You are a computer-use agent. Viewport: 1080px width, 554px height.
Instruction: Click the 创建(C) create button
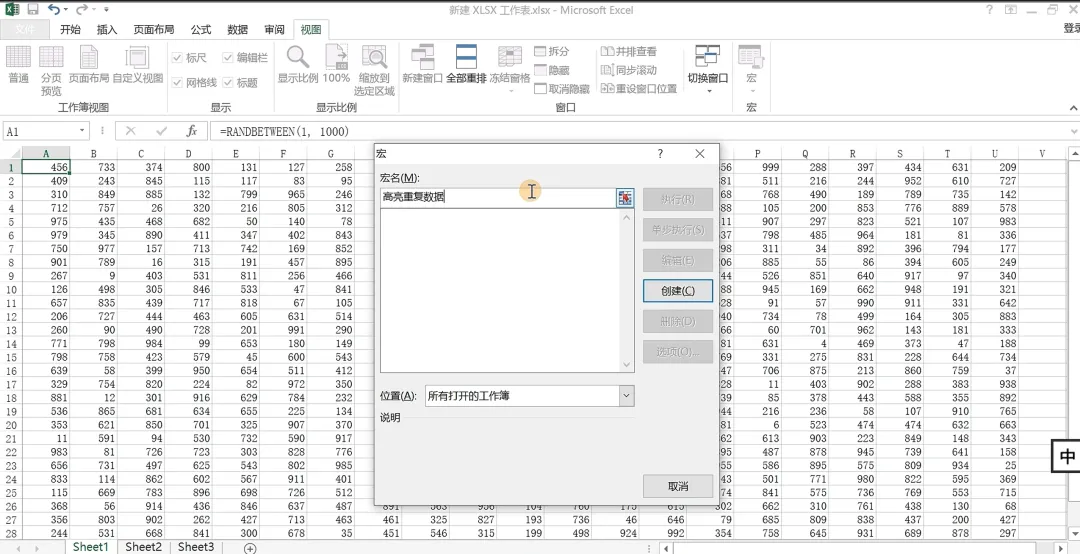pyautogui.click(x=678, y=291)
